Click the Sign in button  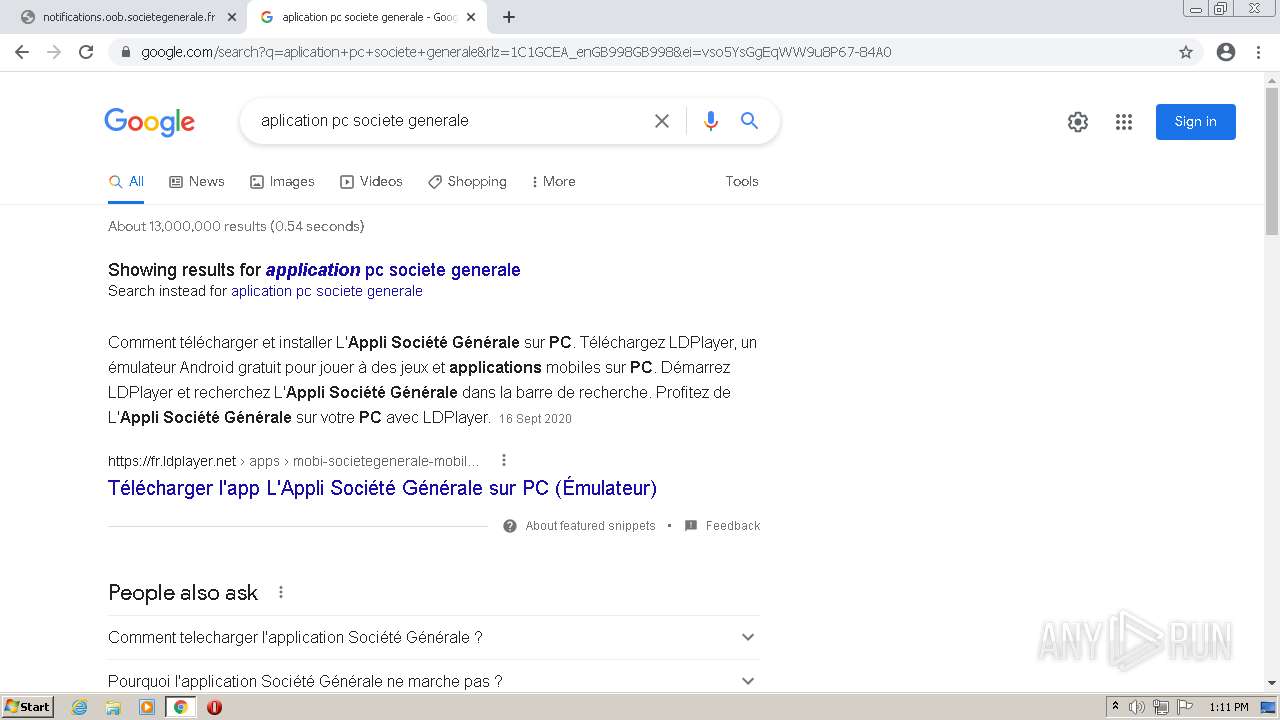tap(1196, 122)
